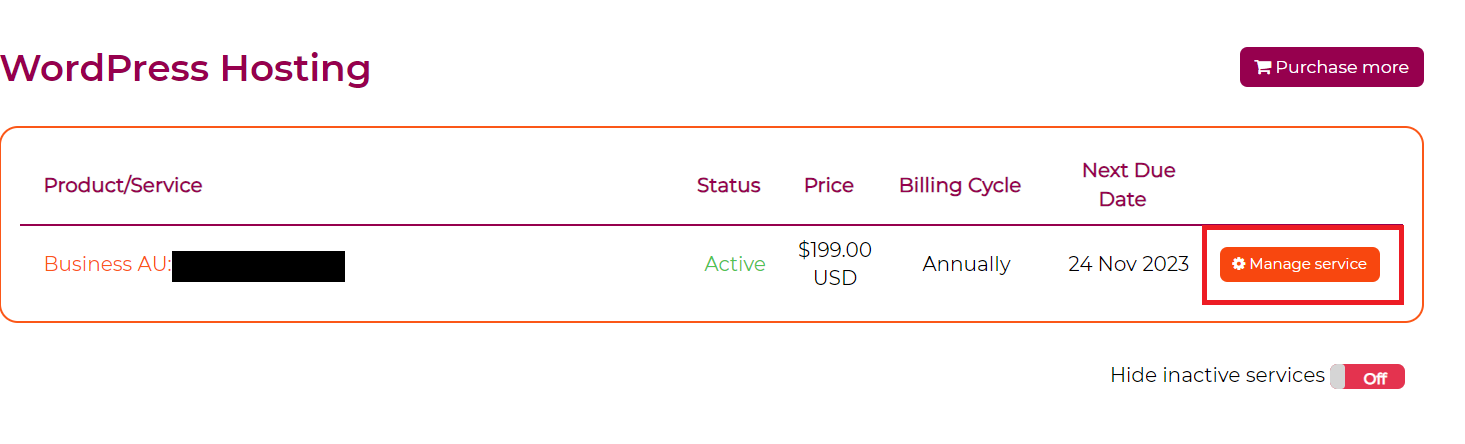Click the Next Due Date column header
1465x444 pixels.
coord(1128,184)
